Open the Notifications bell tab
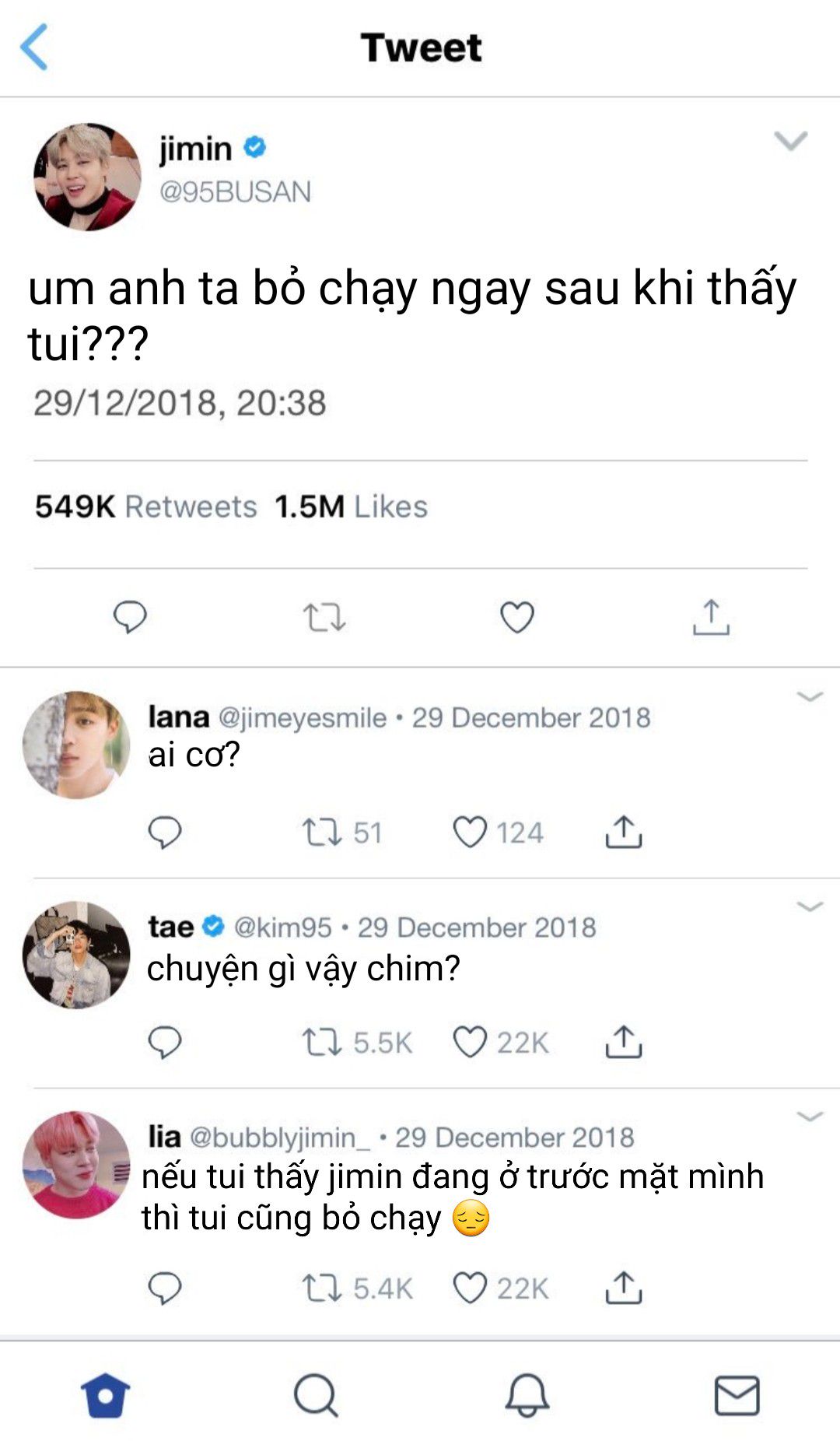 [527, 1395]
